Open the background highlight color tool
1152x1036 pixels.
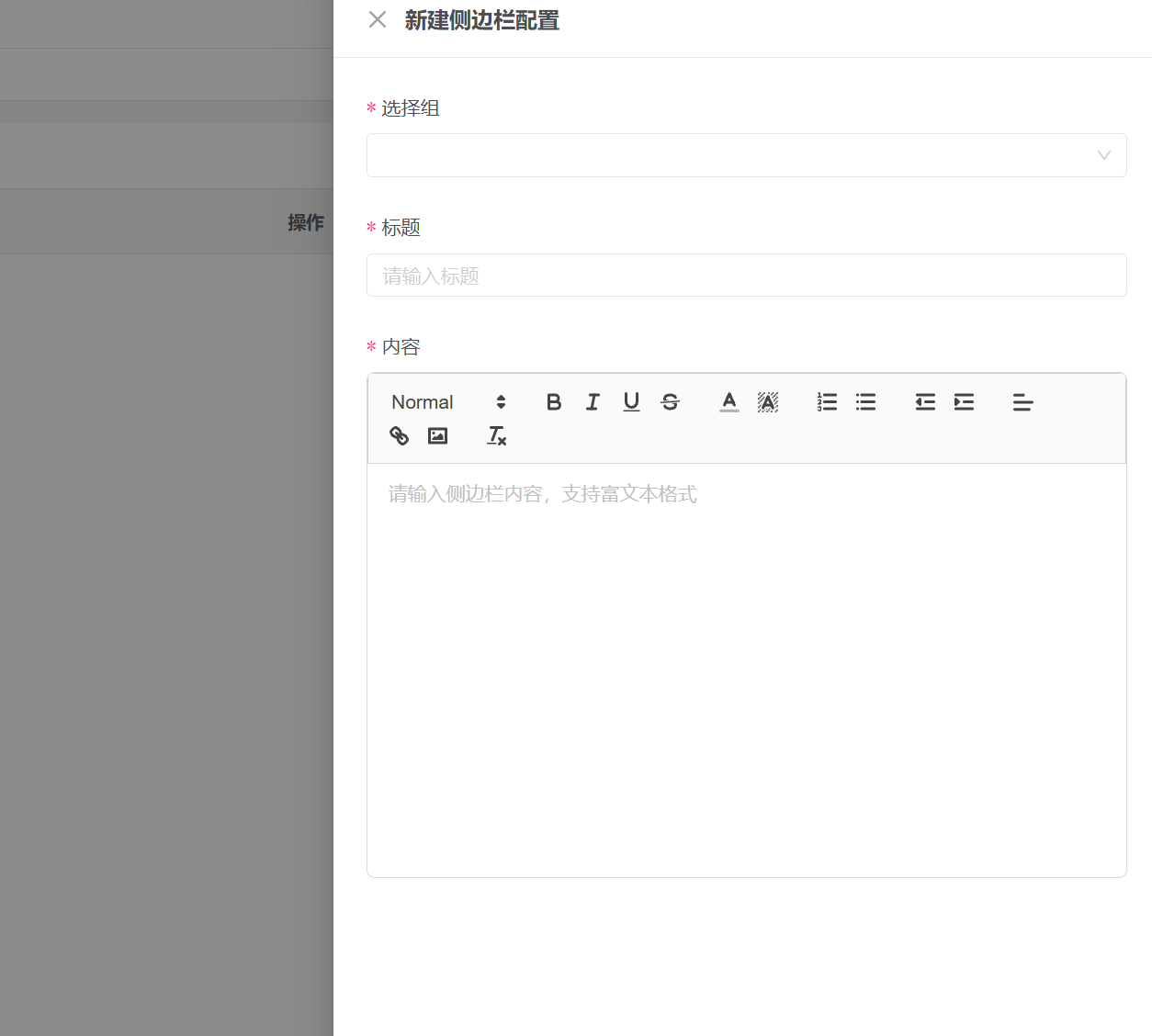point(768,401)
